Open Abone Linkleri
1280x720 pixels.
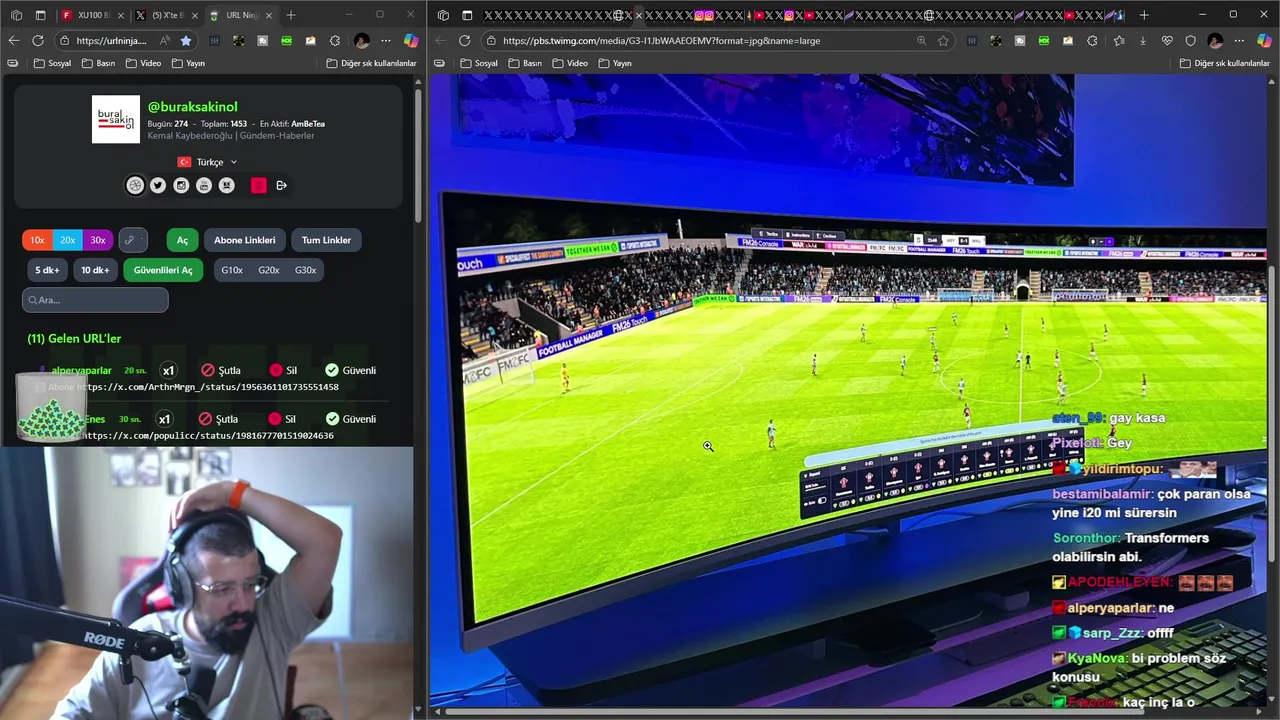[244, 240]
